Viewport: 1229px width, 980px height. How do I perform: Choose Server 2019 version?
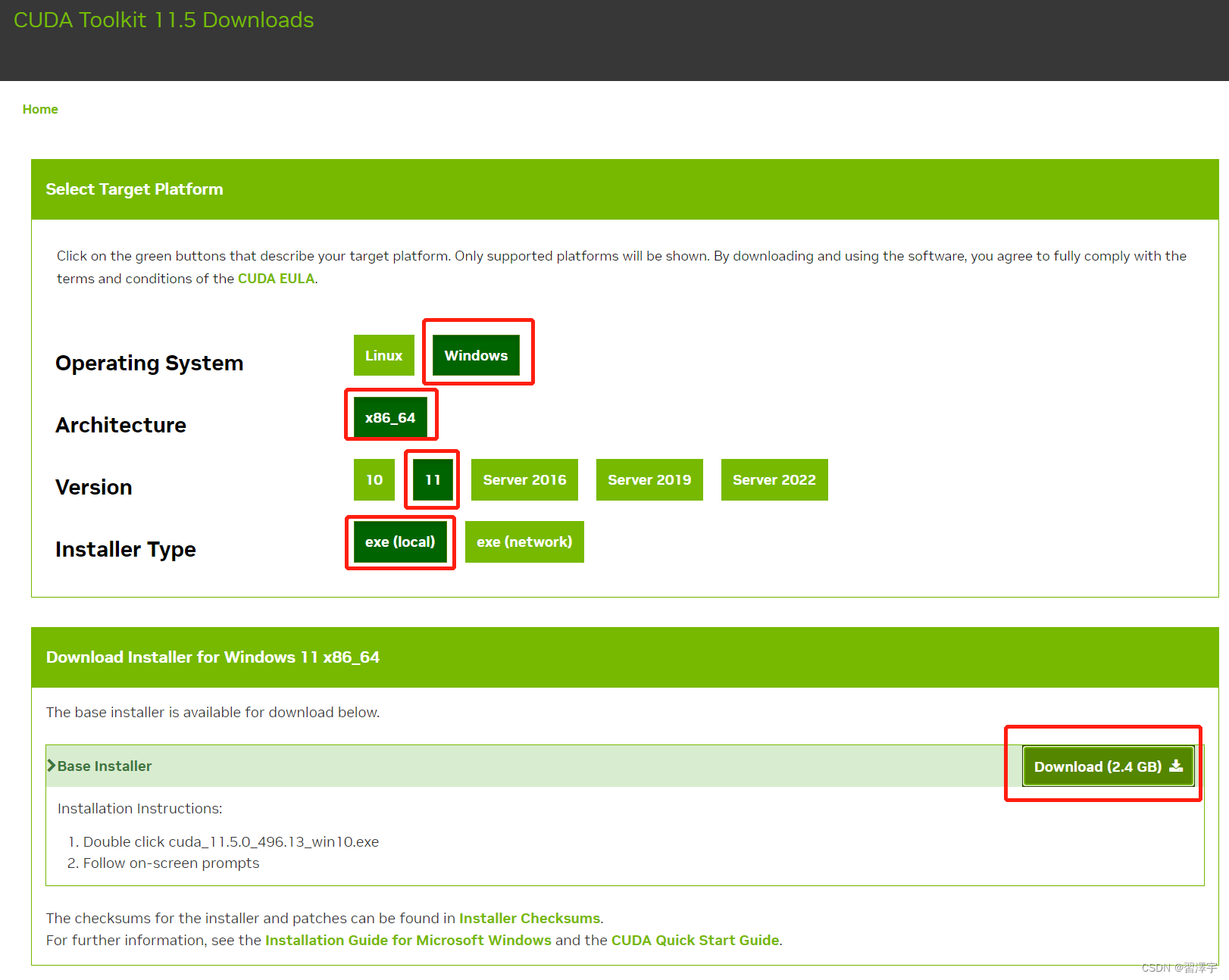[x=649, y=479]
